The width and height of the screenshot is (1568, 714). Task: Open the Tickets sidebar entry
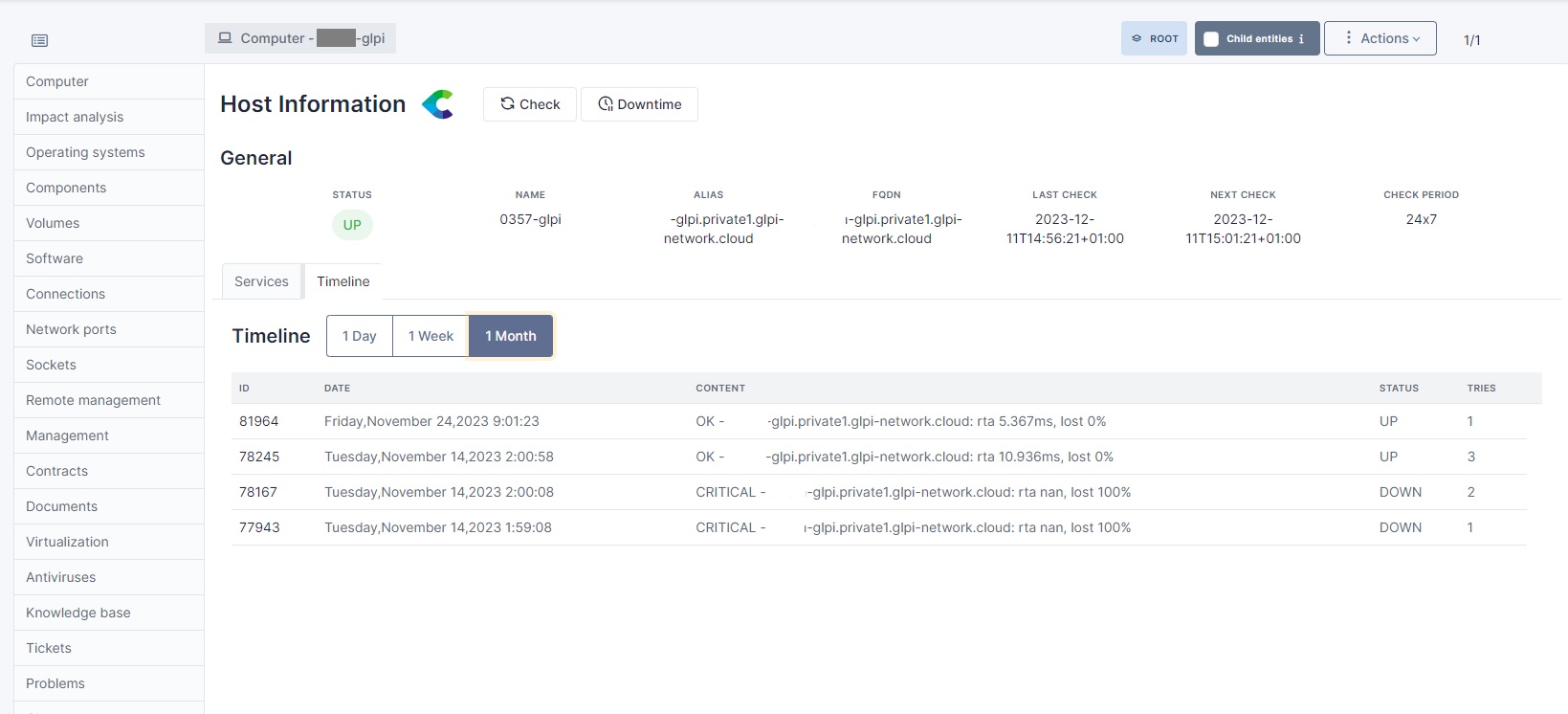point(49,648)
